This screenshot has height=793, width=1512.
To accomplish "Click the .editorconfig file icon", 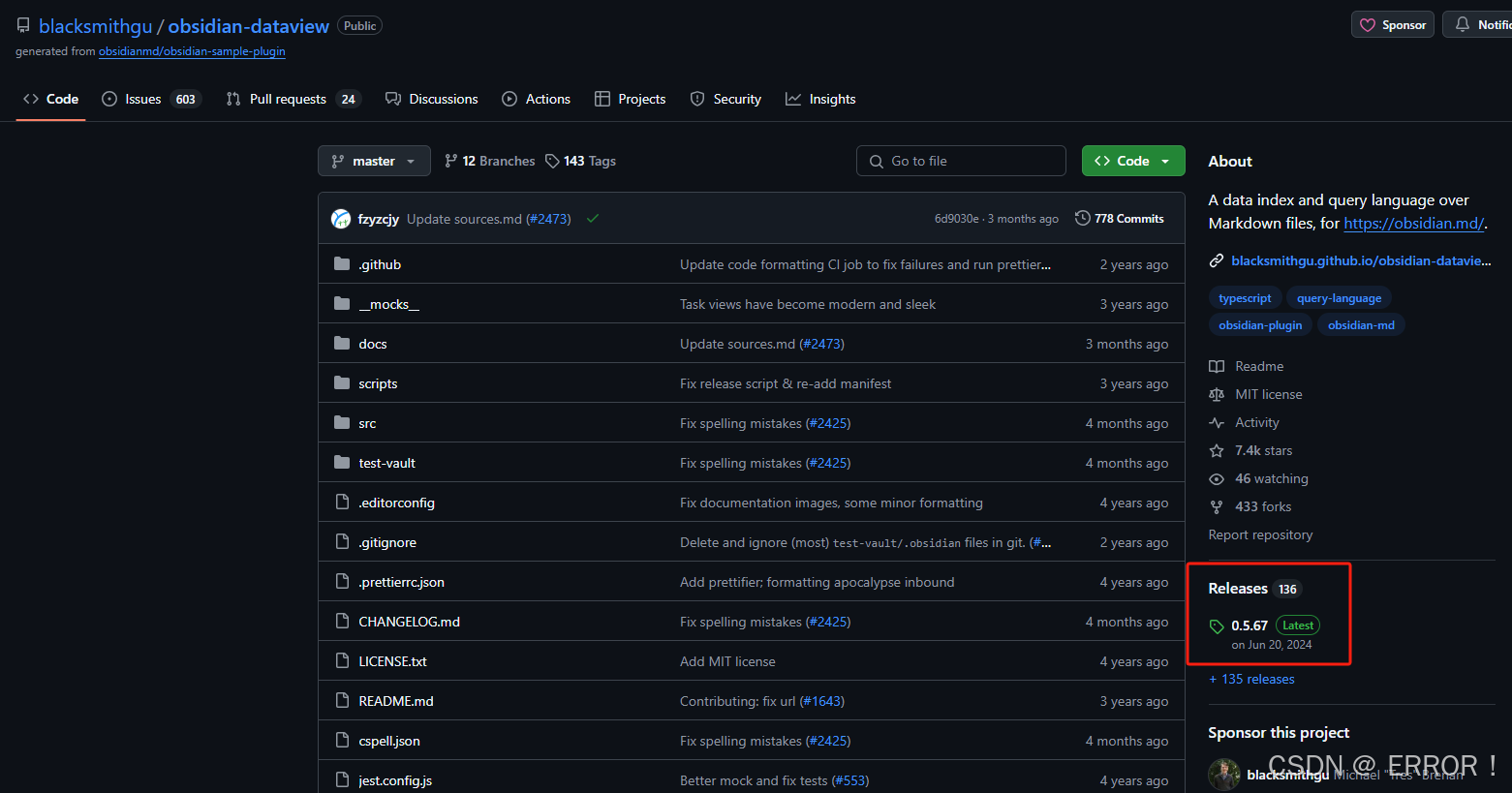I will (x=341, y=503).
